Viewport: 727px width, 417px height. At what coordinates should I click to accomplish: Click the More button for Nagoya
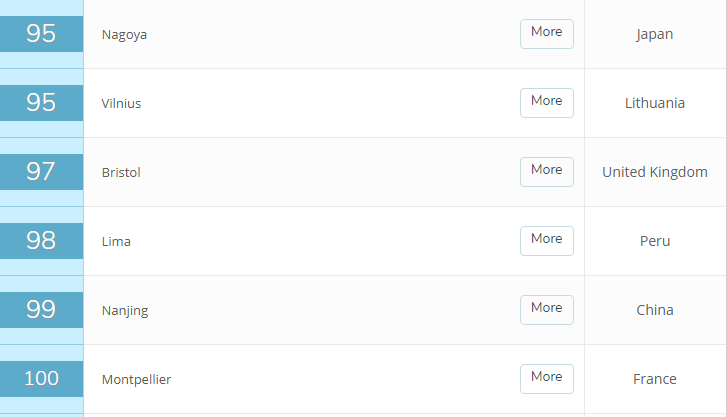click(x=546, y=33)
